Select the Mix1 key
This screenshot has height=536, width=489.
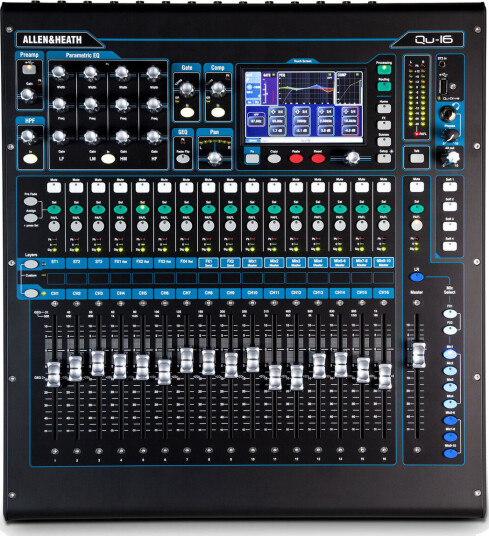point(450,354)
